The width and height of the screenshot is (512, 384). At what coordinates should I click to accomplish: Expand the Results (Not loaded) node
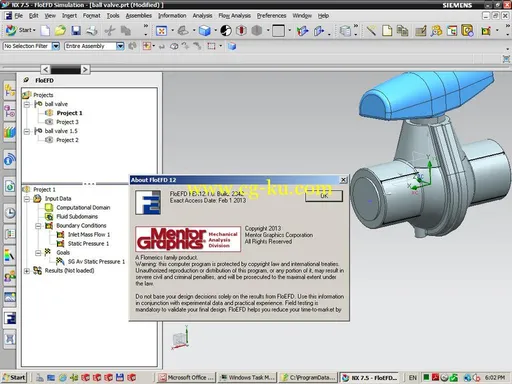click(27, 271)
